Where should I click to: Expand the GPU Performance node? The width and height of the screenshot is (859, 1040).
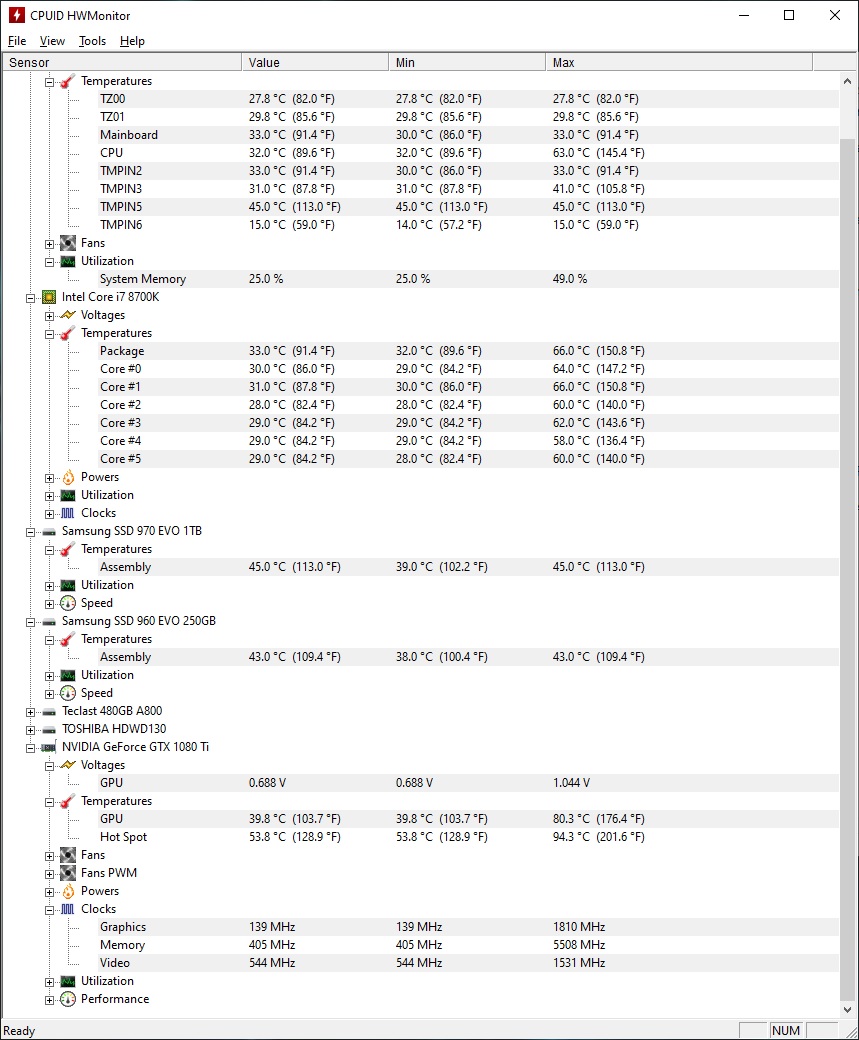pyautogui.click(x=49, y=1000)
